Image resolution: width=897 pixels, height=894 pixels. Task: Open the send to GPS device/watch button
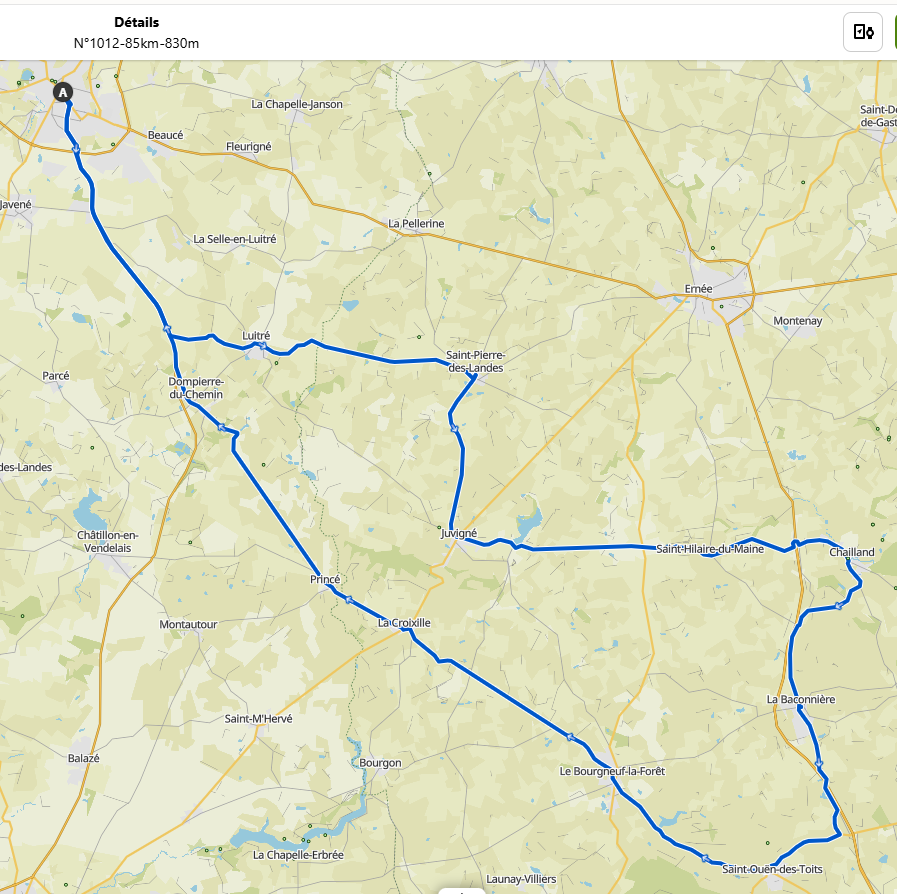(x=863, y=32)
